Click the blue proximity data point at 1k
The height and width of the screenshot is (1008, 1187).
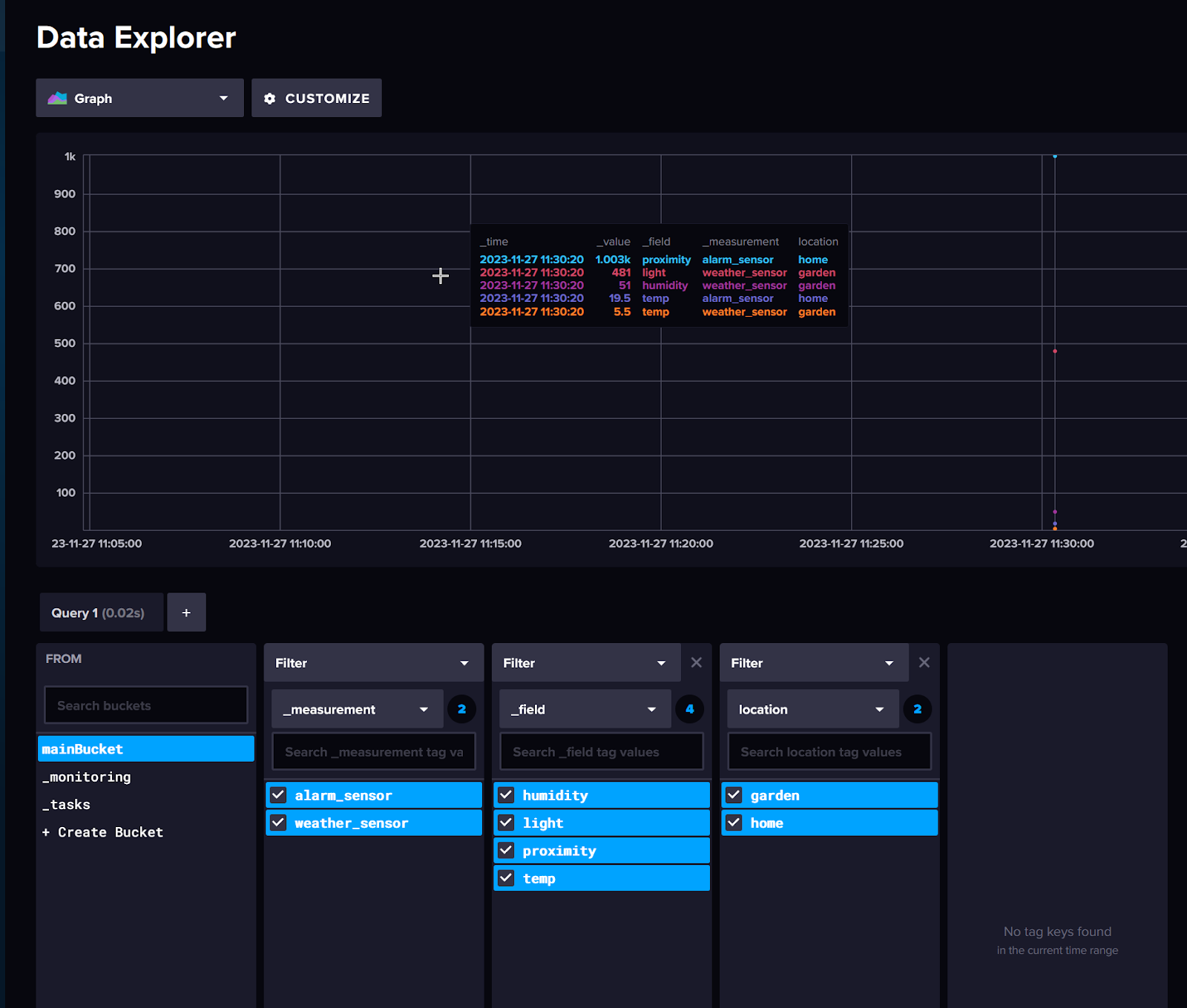[x=1055, y=156]
